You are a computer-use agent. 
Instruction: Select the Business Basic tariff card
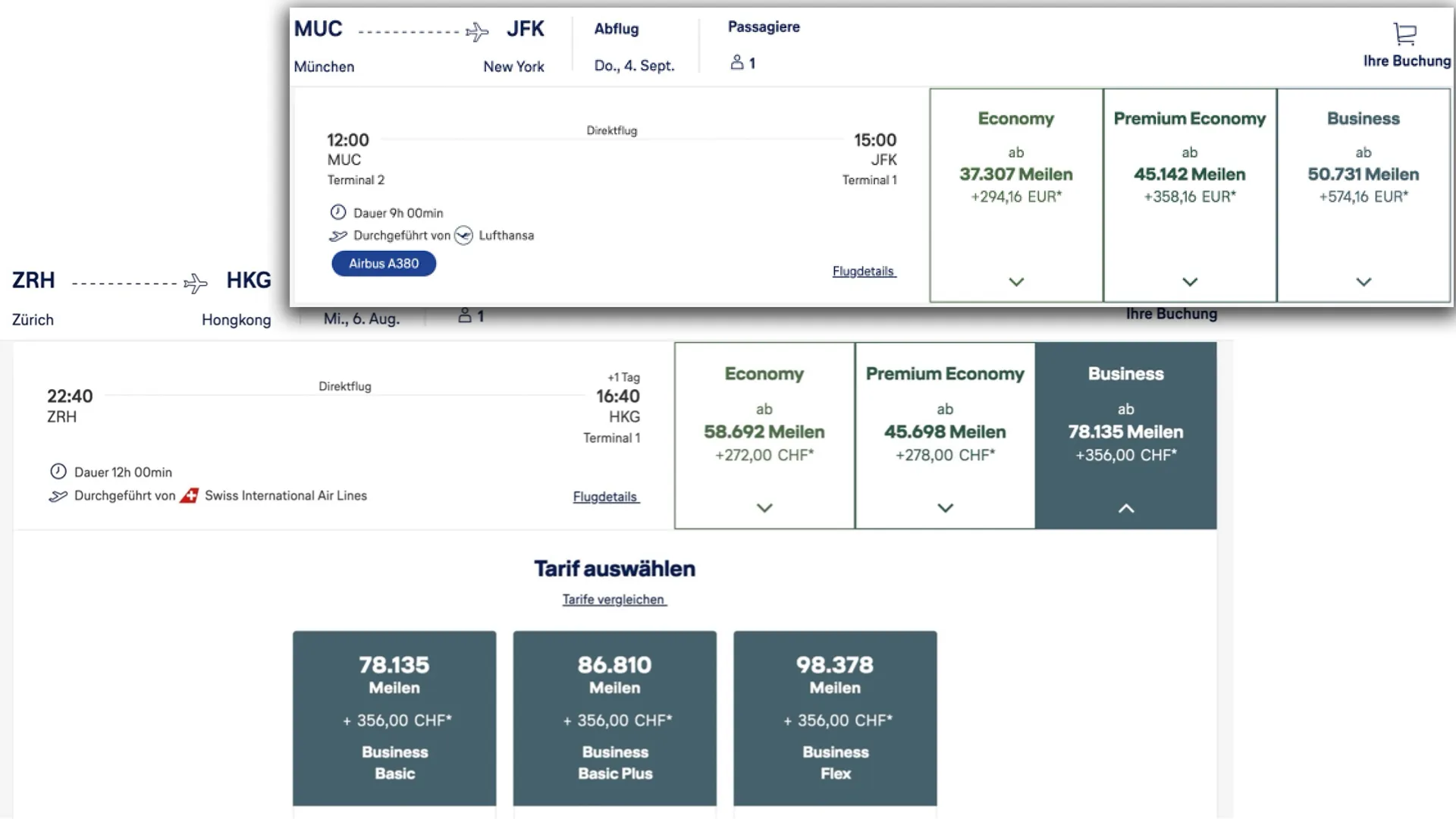point(394,717)
